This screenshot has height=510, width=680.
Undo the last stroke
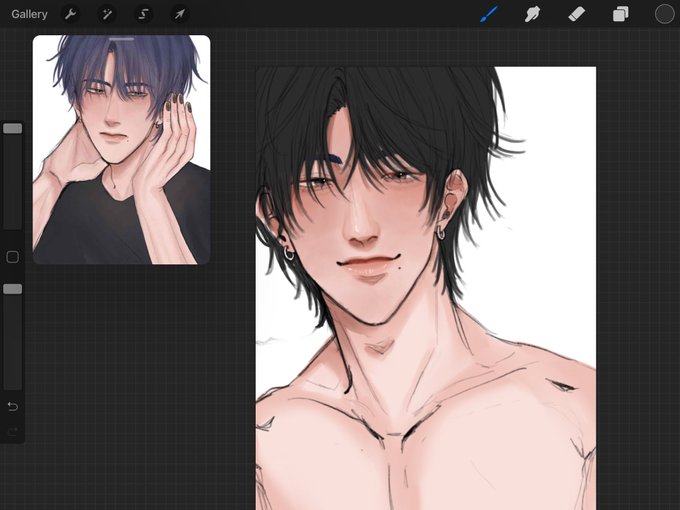pos(13,406)
